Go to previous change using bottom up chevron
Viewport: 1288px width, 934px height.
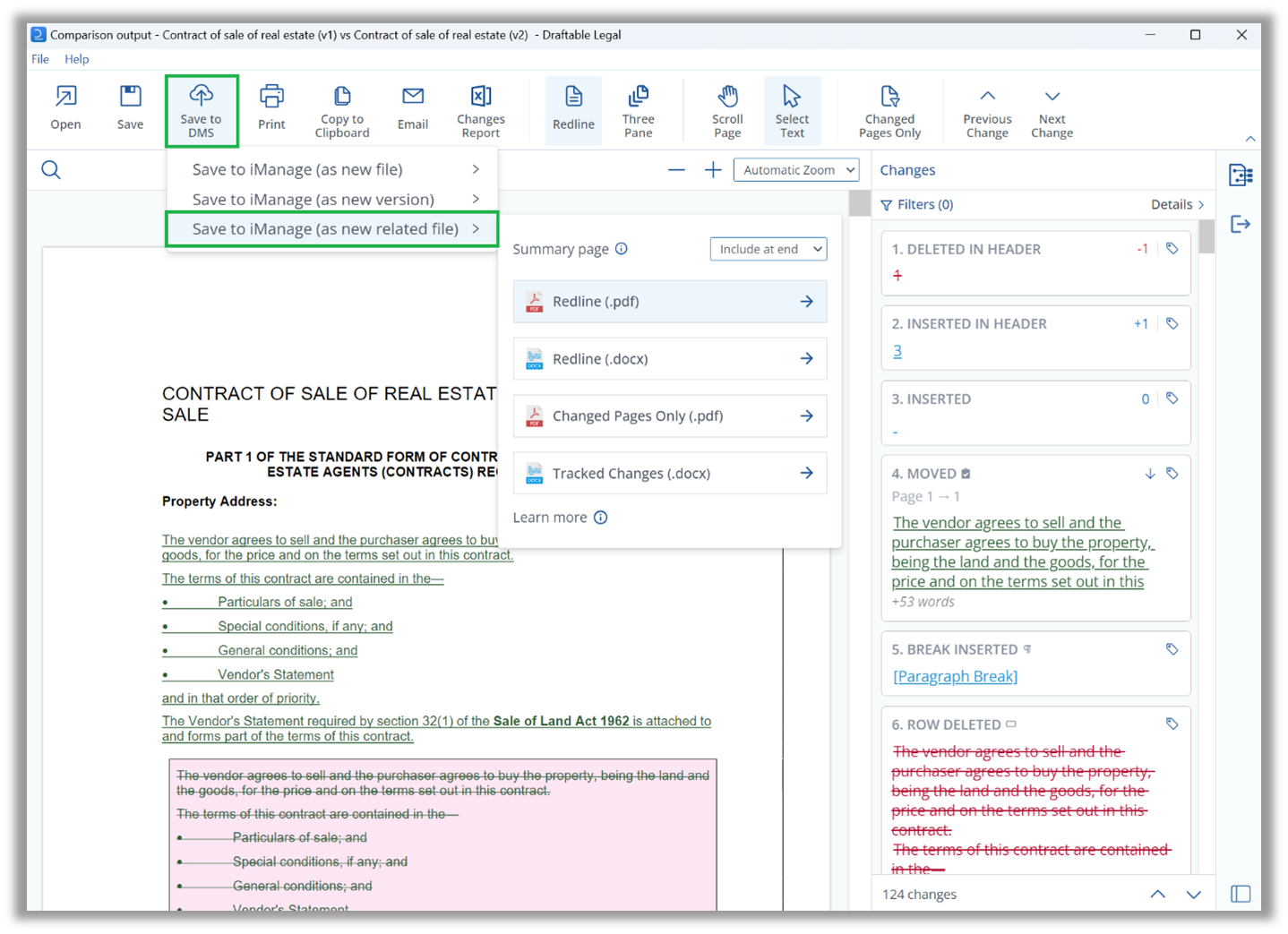(1157, 894)
